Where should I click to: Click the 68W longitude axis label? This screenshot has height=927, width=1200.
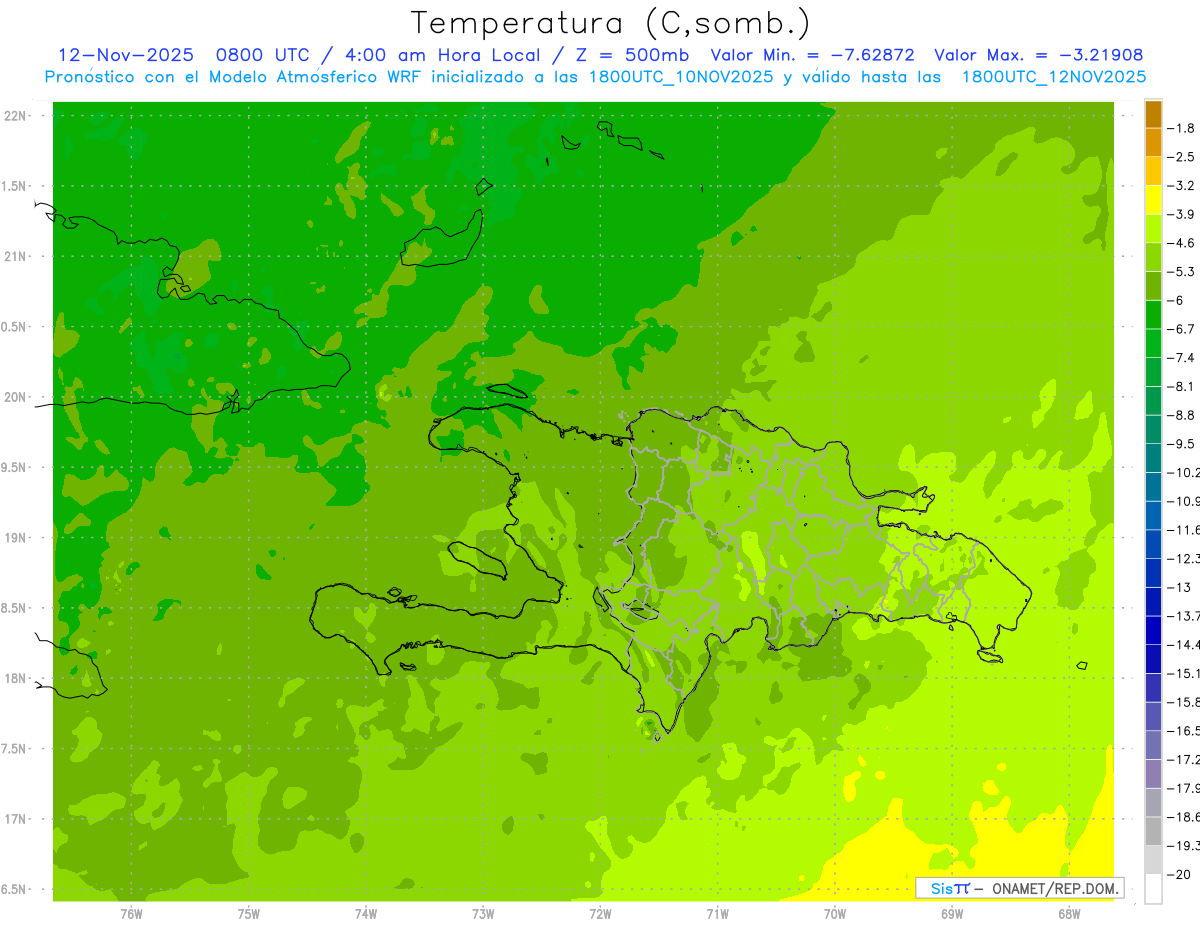(x=1069, y=913)
